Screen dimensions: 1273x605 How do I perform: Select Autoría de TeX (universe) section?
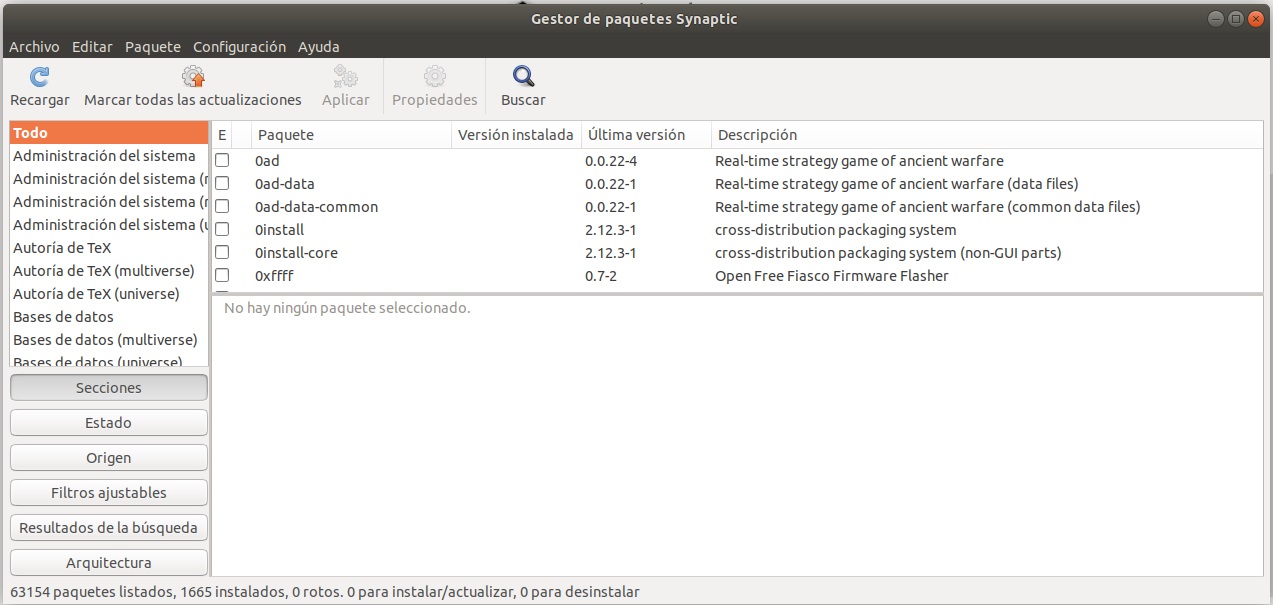click(109, 294)
